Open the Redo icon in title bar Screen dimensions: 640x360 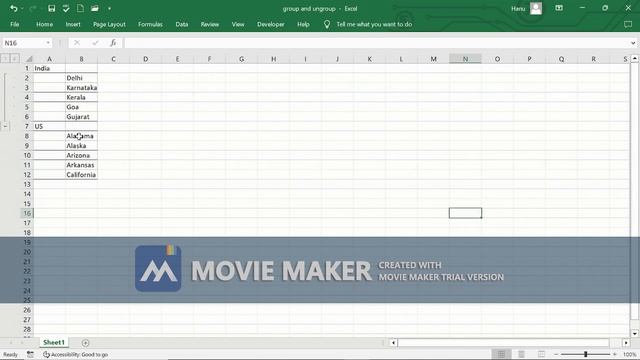coord(33,8)
